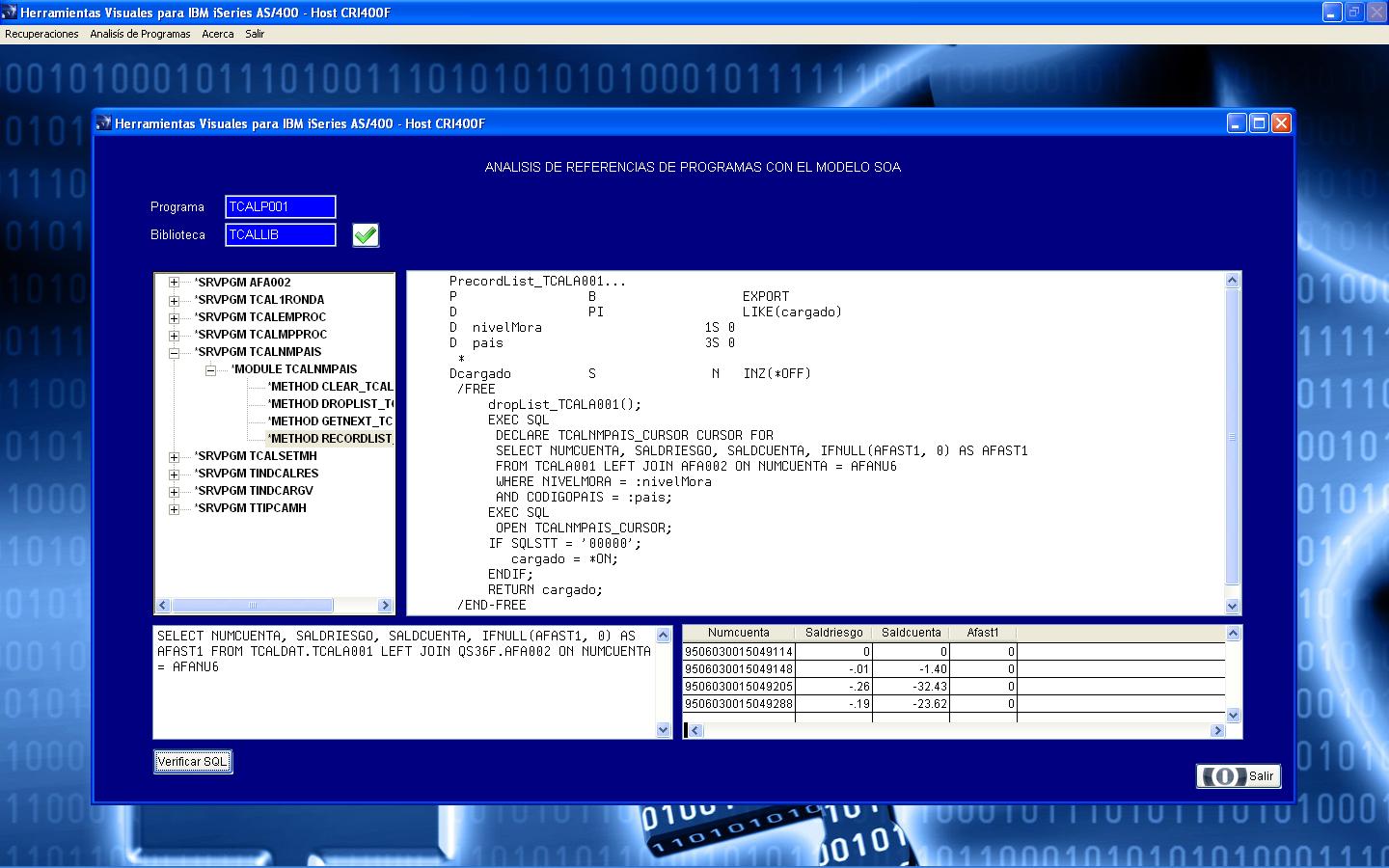Open the Analisis de Programas menu
1389x868 pixels.
click(139, 33)
